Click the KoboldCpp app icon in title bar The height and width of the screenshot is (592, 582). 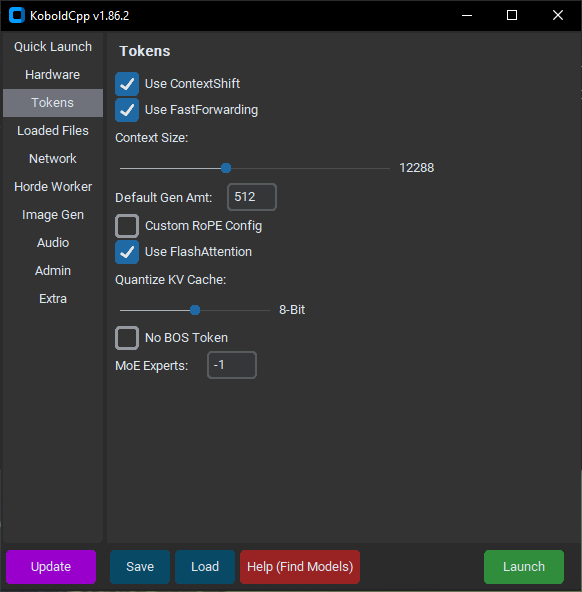click(17, 15)
